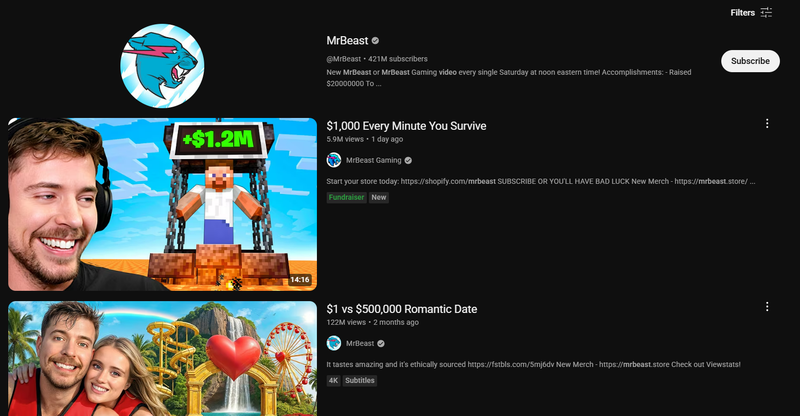Open the Filters button label
The image size is (800, 416).
click(x=742, y=13)
